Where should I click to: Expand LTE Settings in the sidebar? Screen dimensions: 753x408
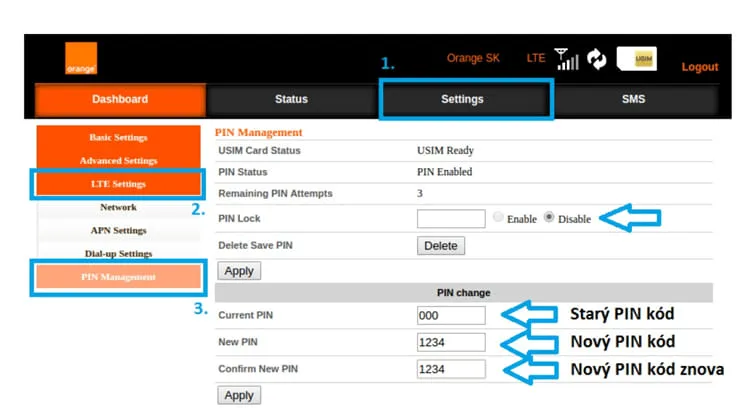point(118,184)
